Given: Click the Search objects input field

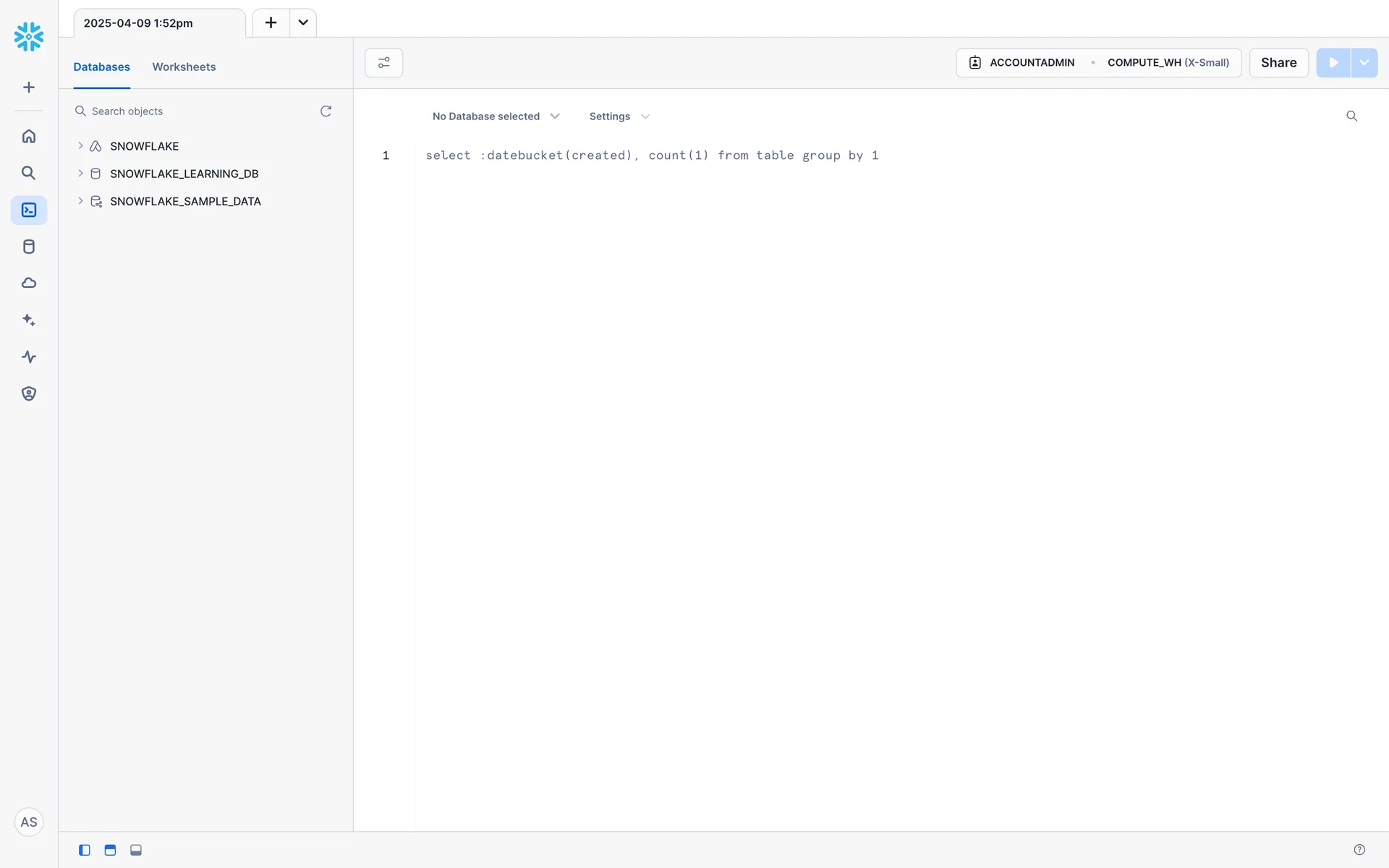Looking at the screenshot, I should (x=195, y=111).
